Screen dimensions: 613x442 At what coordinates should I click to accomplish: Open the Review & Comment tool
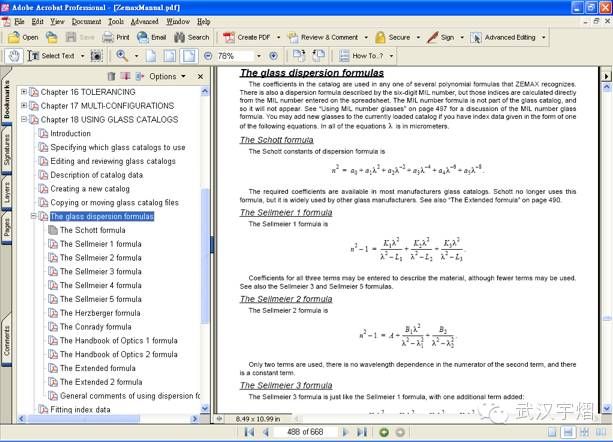click(323, 38)
